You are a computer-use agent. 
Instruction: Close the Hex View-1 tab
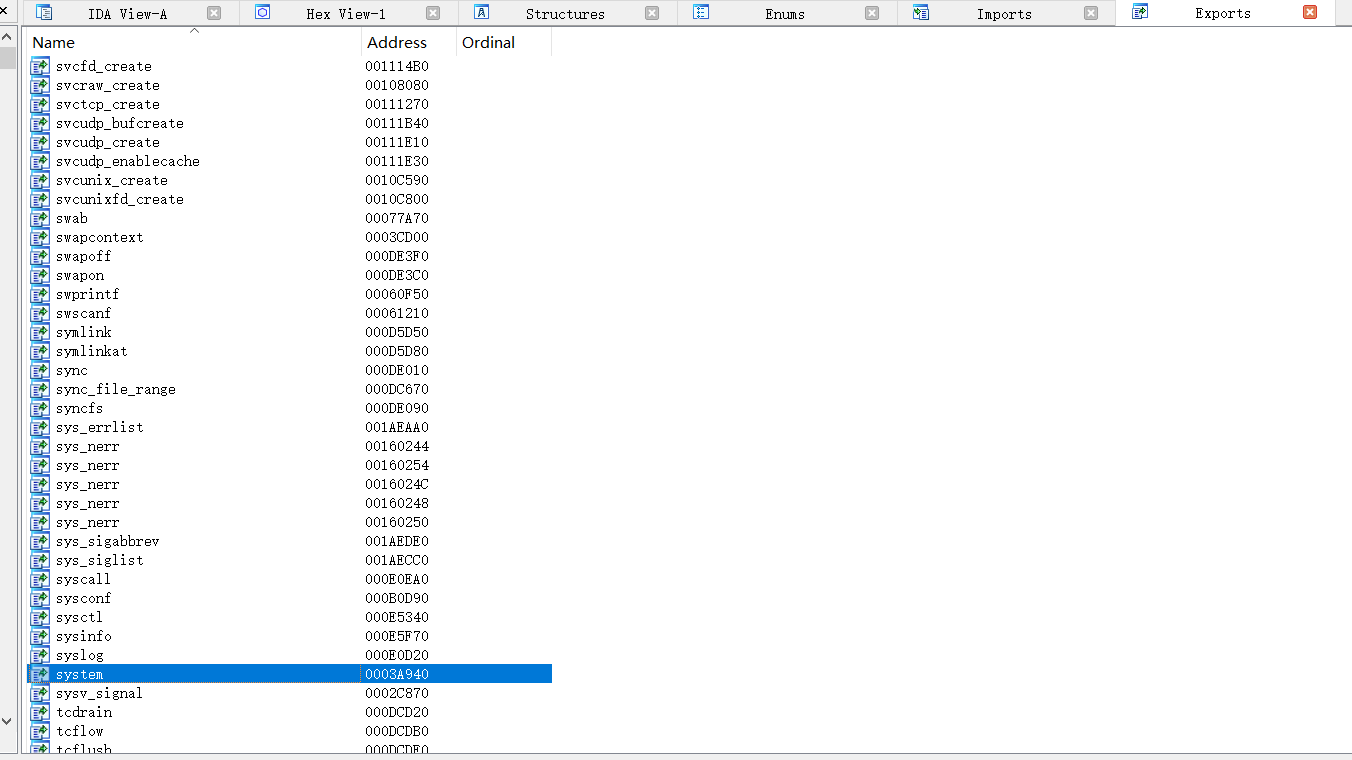coord(433,13)
